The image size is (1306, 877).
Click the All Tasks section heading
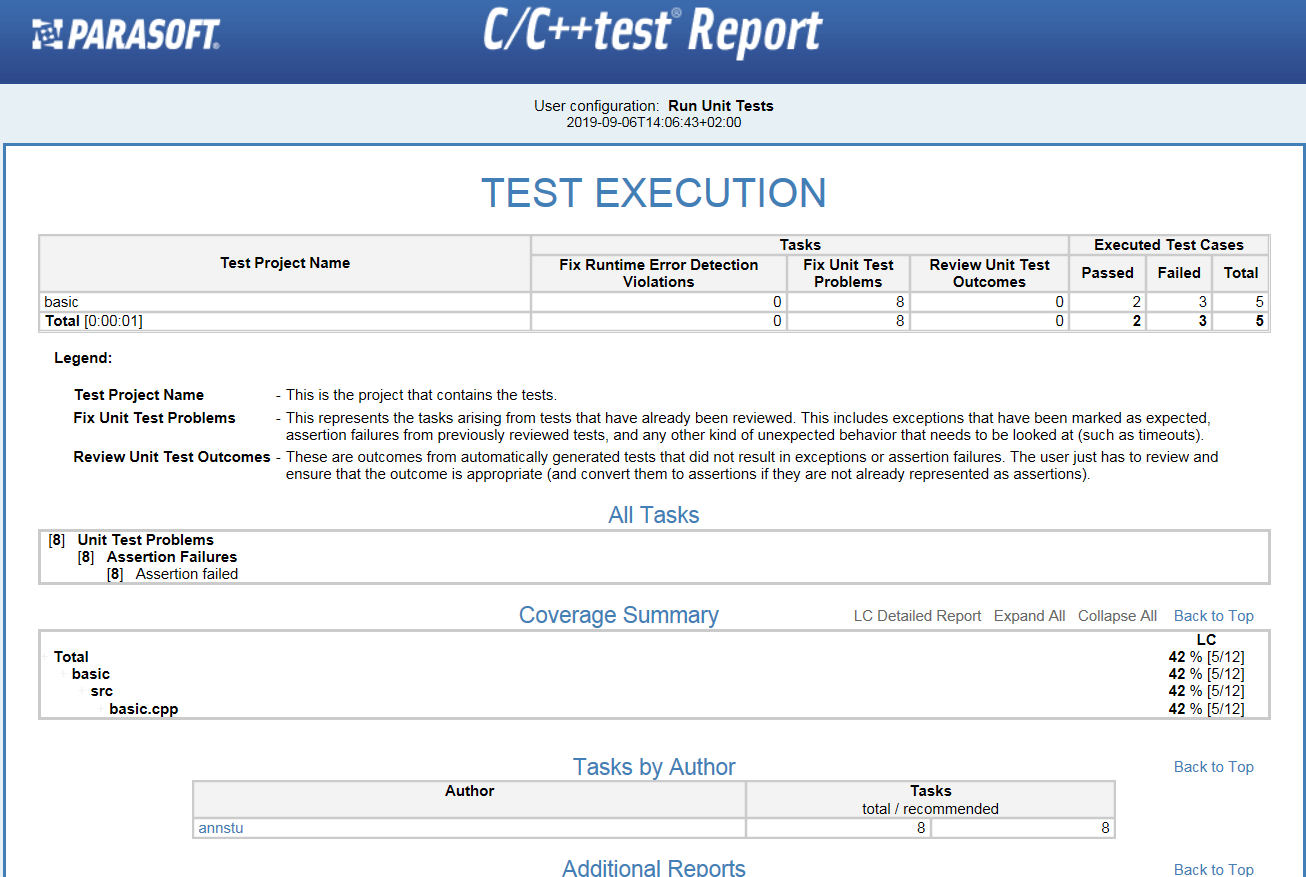click(654, 515)
